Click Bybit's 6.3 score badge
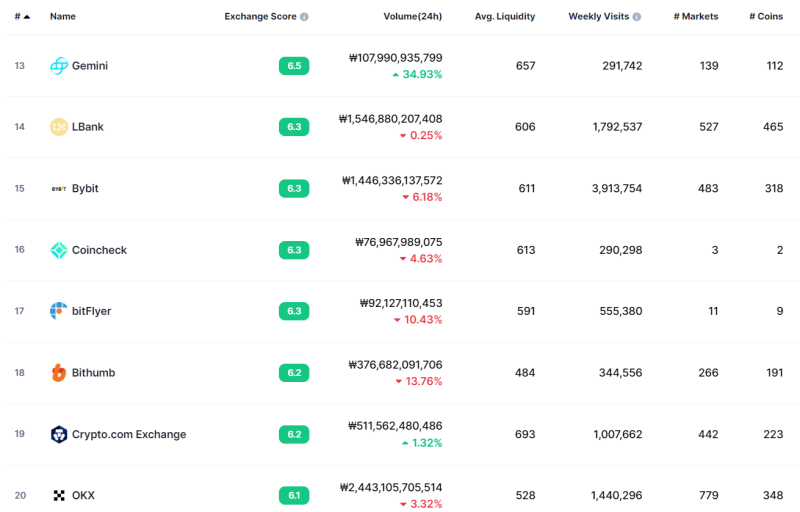The height and width of the screenshot is (512, 800). coord(294,189)
